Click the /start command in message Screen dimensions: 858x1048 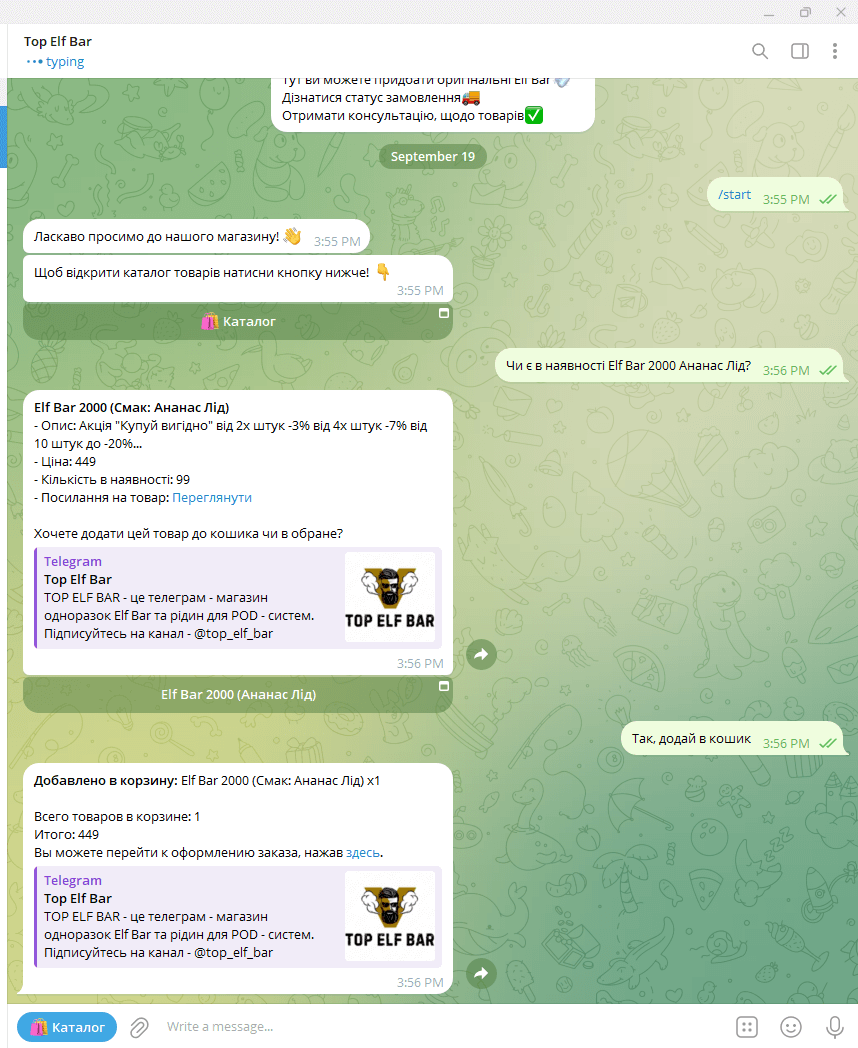[x=734, y=194]
